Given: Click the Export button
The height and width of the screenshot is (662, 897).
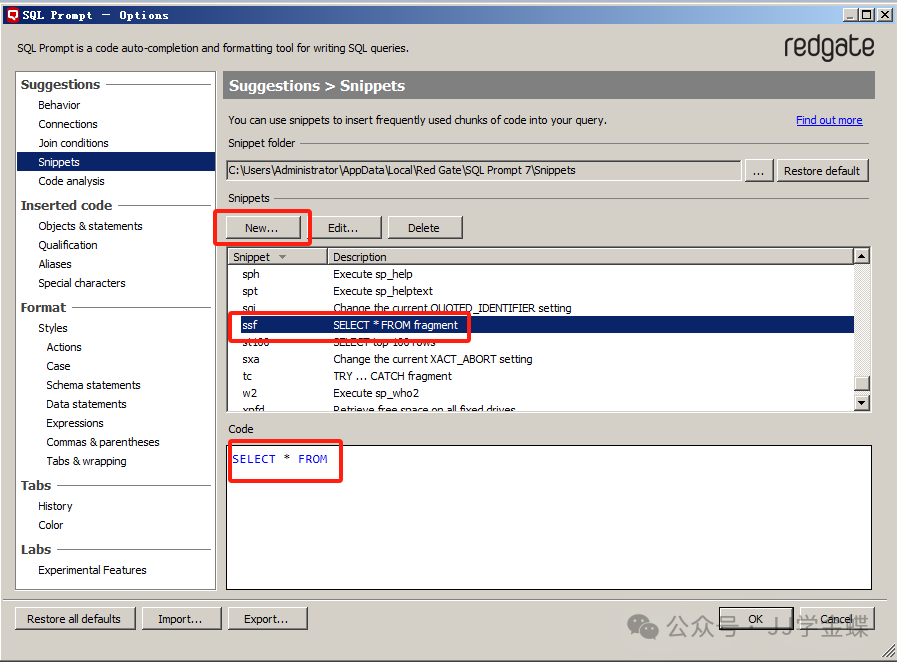Looking at the screenshot, I should click(x=267, y=619).
